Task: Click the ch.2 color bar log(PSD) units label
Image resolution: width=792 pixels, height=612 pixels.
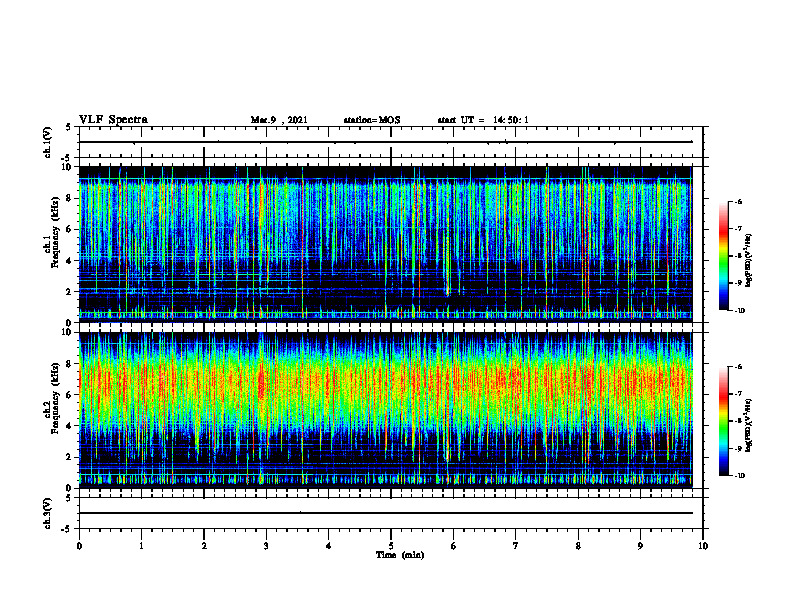Action: click(749, 425)
